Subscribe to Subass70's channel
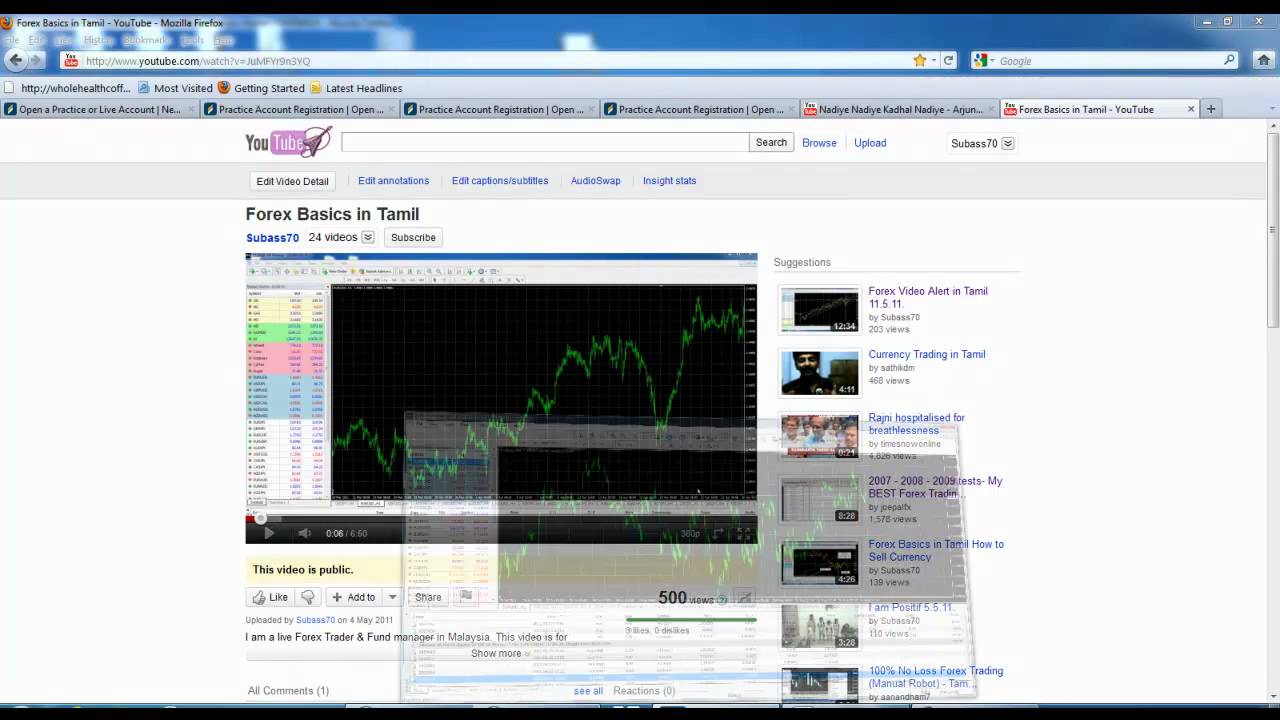This screenshot has width=1280, height=720. point(413,237)
